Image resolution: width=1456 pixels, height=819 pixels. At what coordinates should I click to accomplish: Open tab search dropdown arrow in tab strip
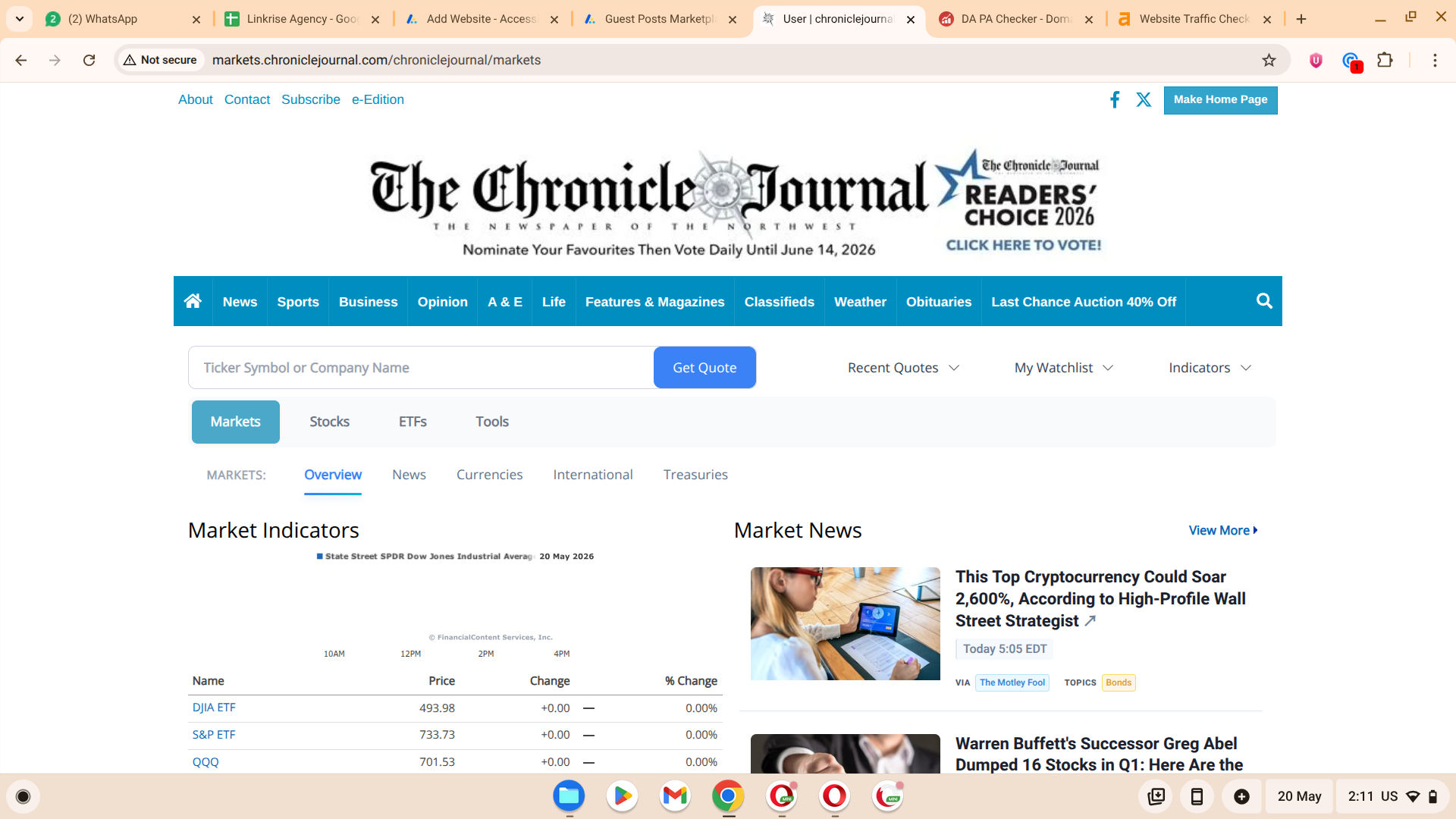point(20,19)
